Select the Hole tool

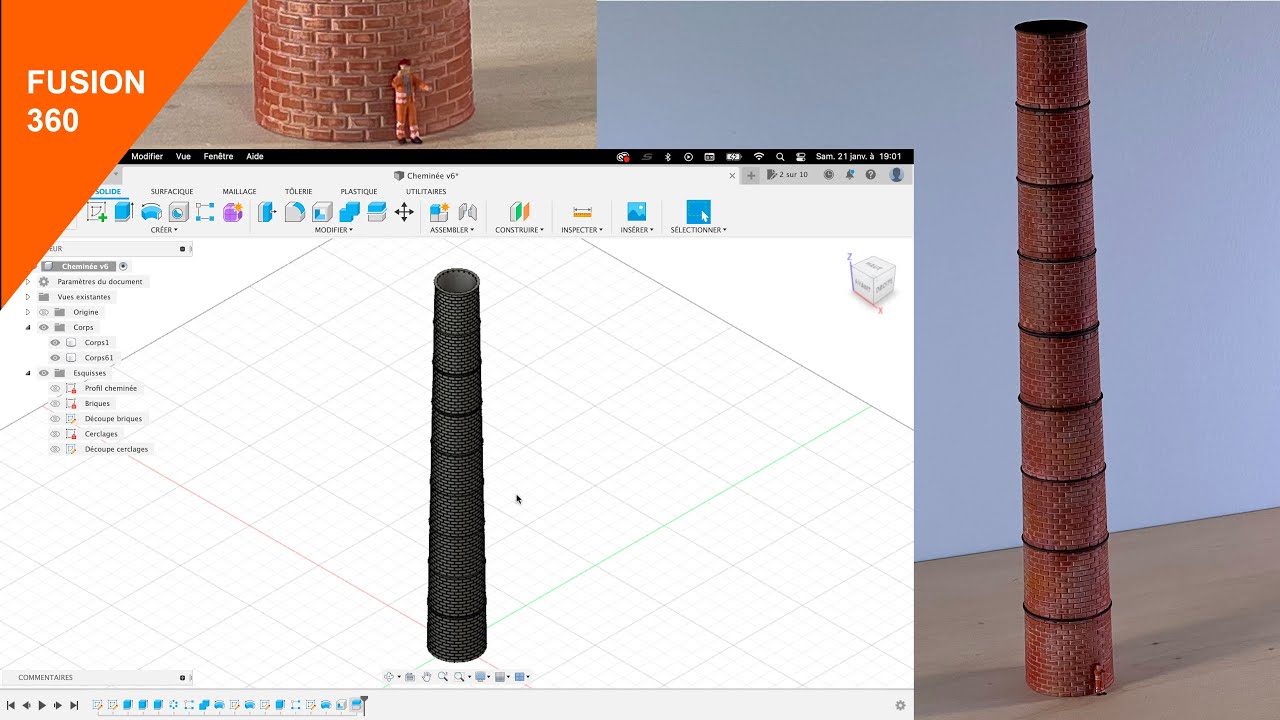coord(178,211)
